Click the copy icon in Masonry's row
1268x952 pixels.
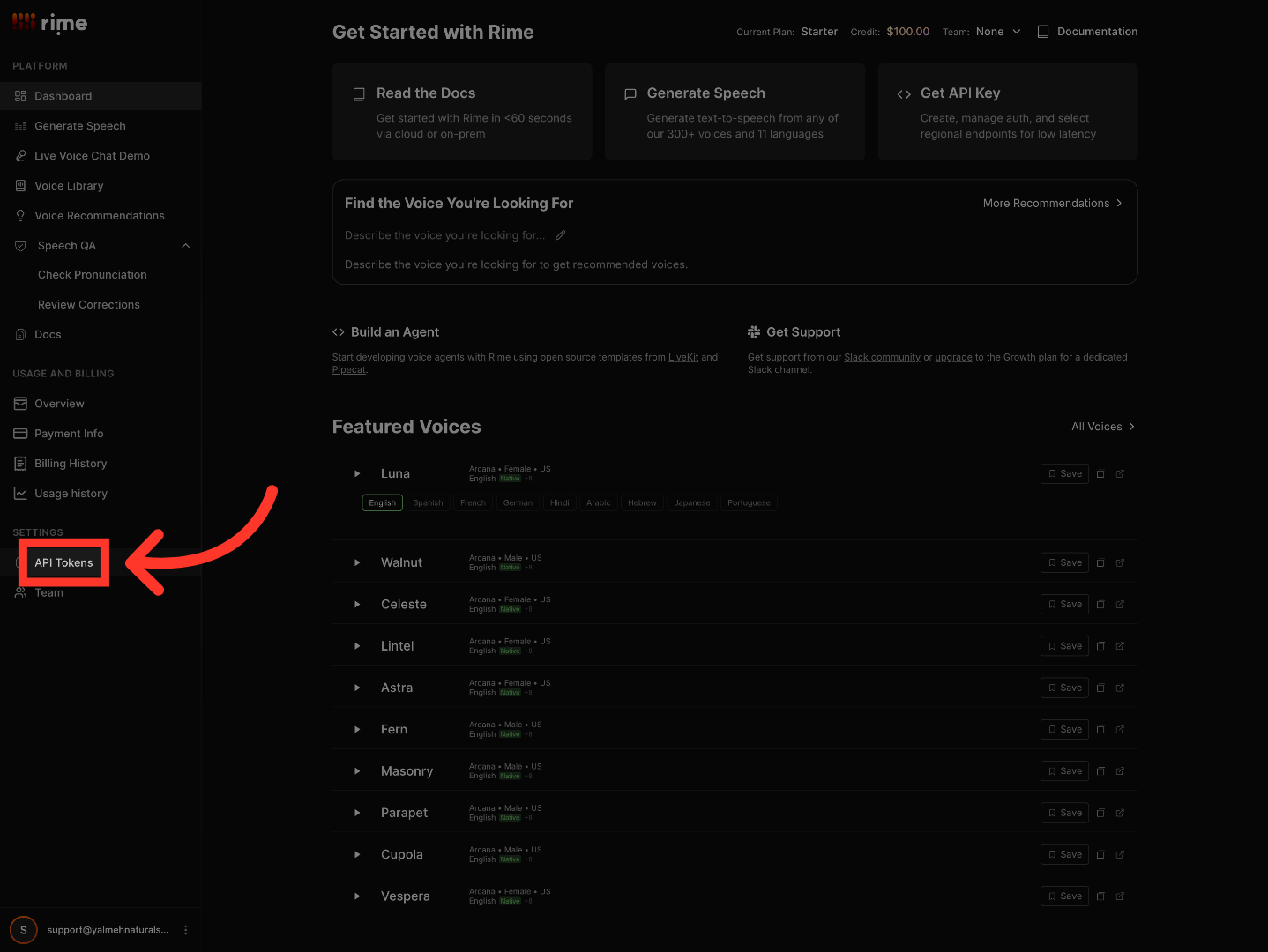click(1100, 771)
